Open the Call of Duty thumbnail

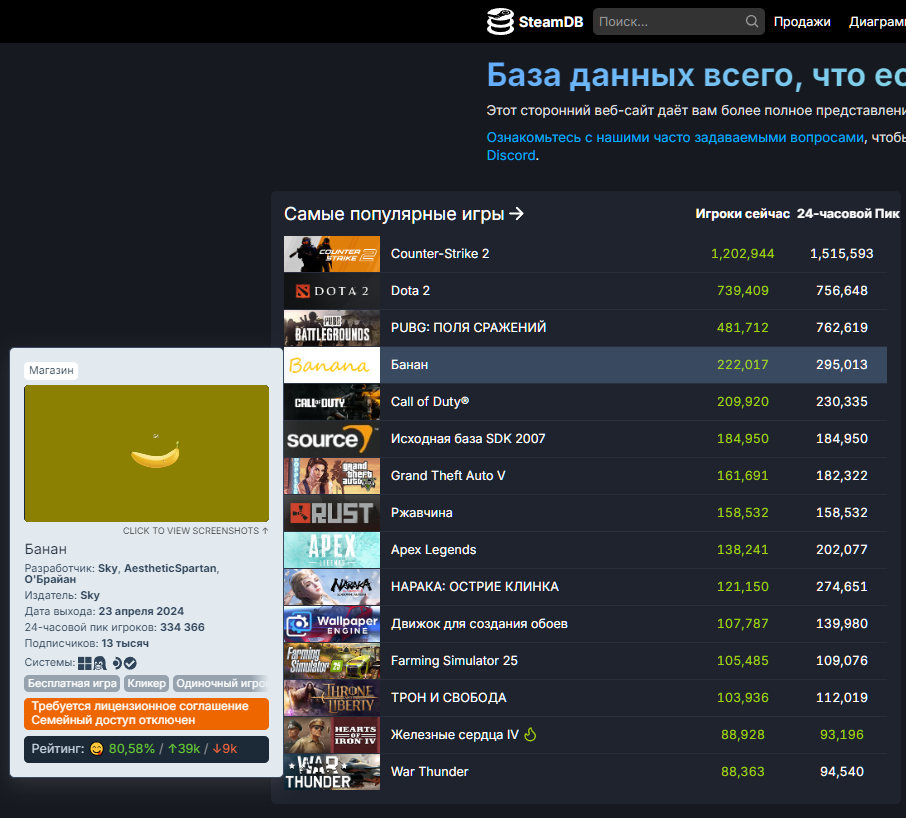point(332,401)
